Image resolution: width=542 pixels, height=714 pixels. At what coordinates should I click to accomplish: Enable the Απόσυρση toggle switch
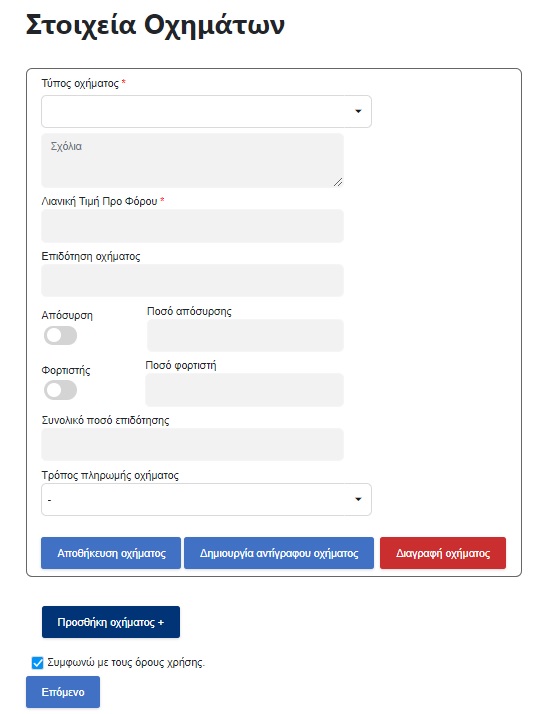(x=61, y=336)
